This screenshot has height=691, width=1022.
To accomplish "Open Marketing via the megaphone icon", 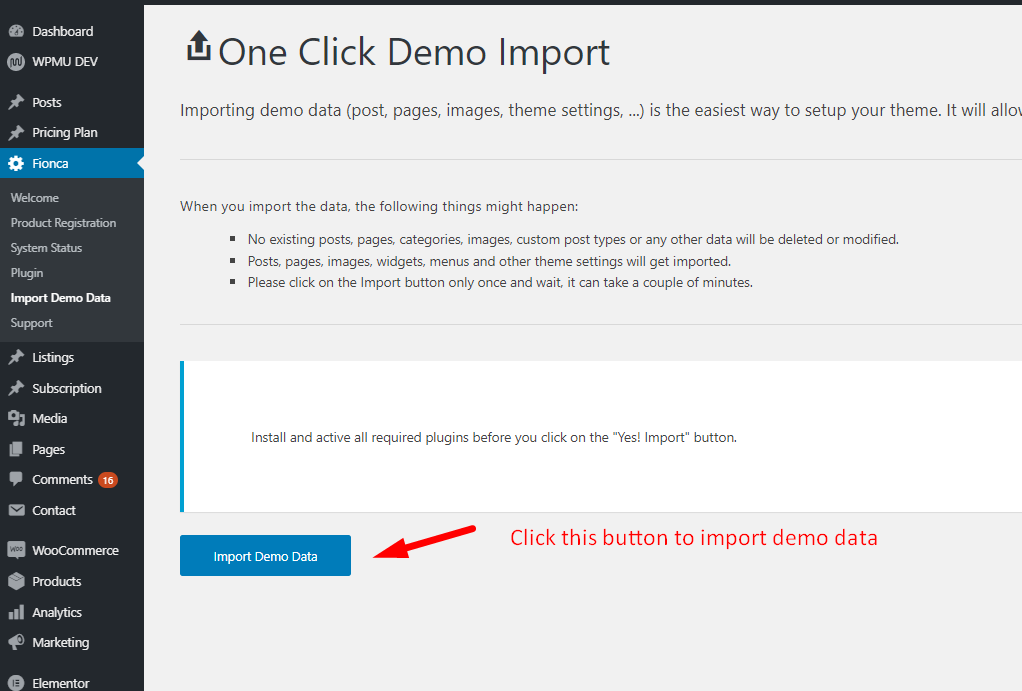I will 18,642.
